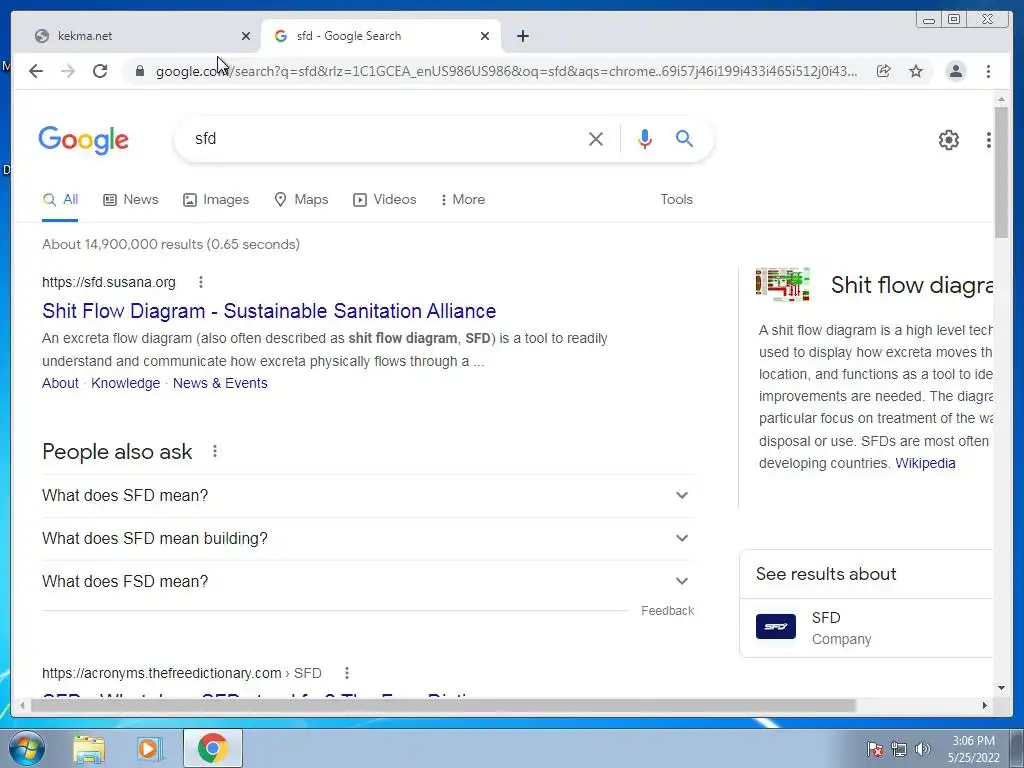Click the scroll down arrow

[x=1001, y=688]
